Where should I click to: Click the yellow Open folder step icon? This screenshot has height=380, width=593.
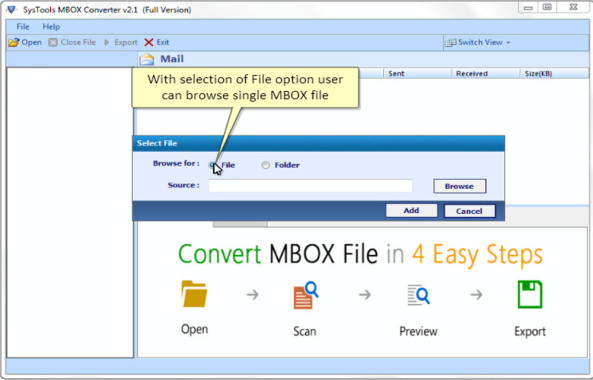tap(194, 294)
